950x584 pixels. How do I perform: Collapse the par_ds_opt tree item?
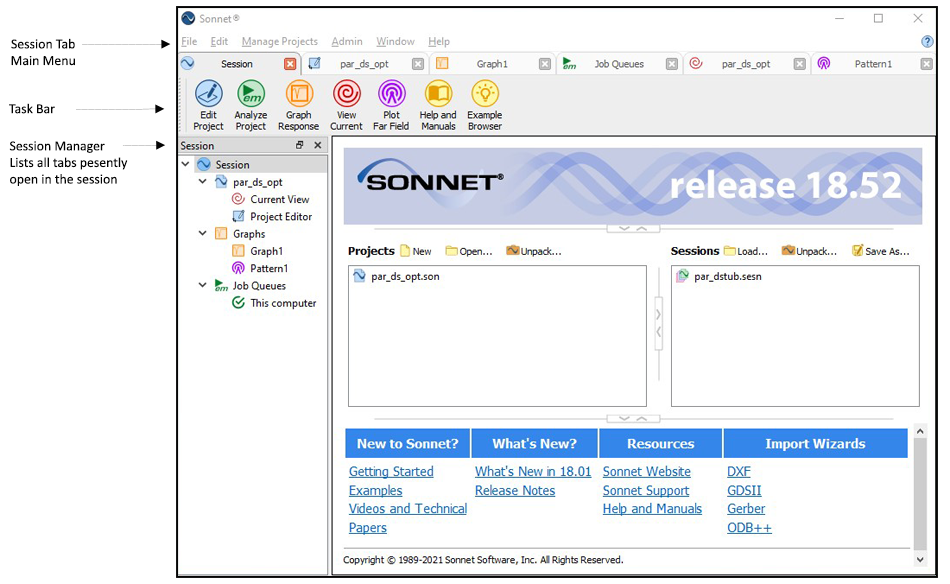click(203, 181)
